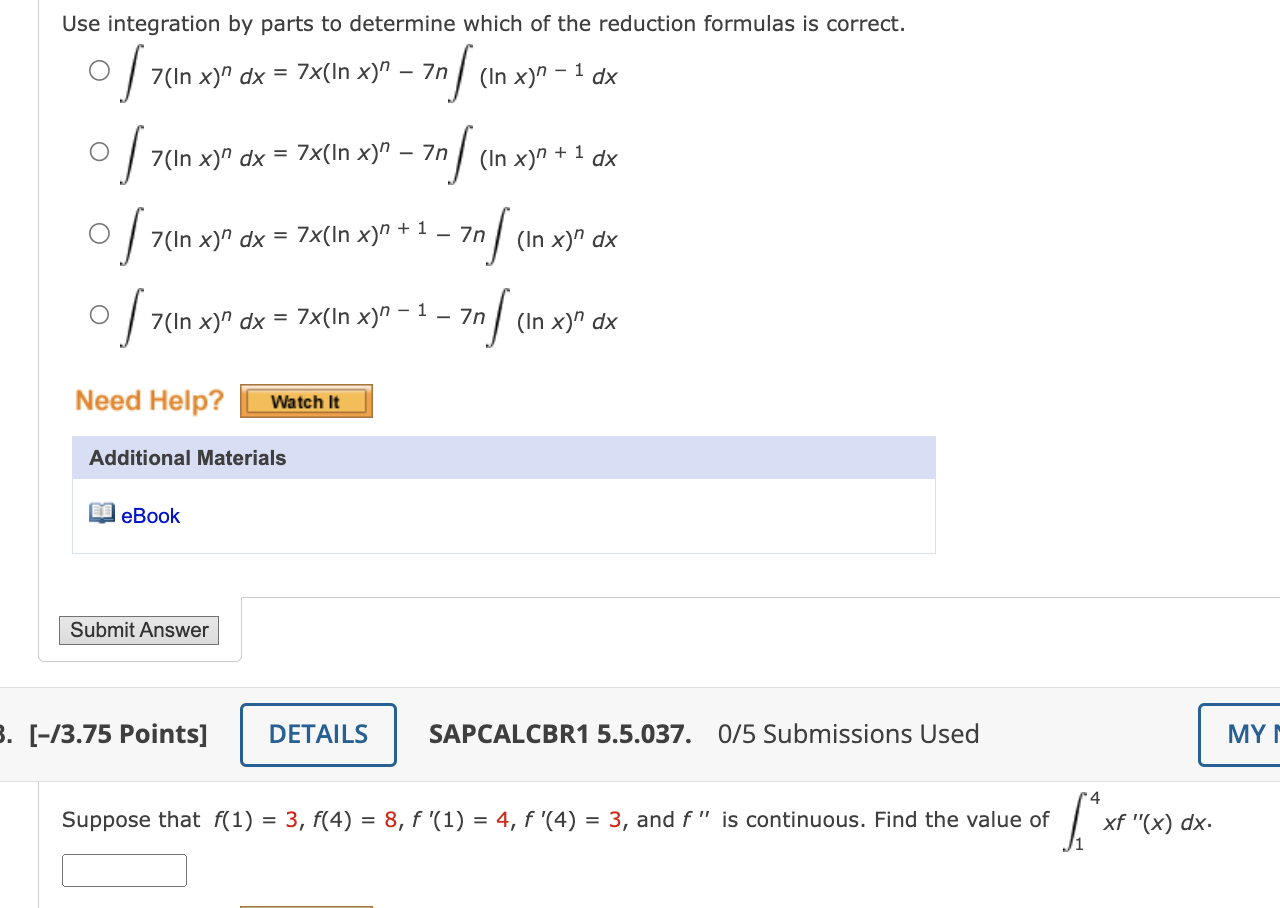Click the Need Help? heading
The width and height of the screenshot is (1280, 908).
tap(149, 400)
